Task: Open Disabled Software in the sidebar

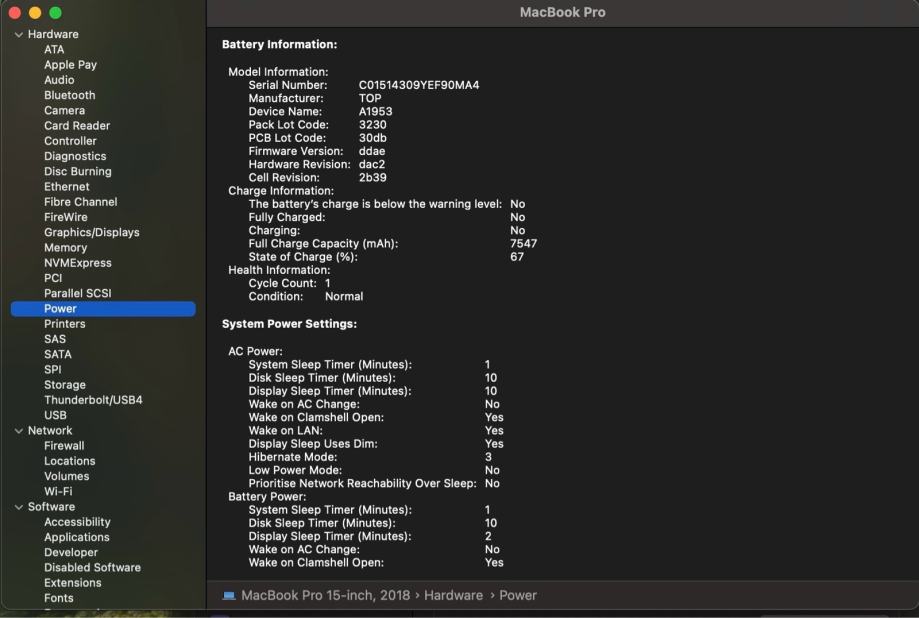Action: pos(92,568)
